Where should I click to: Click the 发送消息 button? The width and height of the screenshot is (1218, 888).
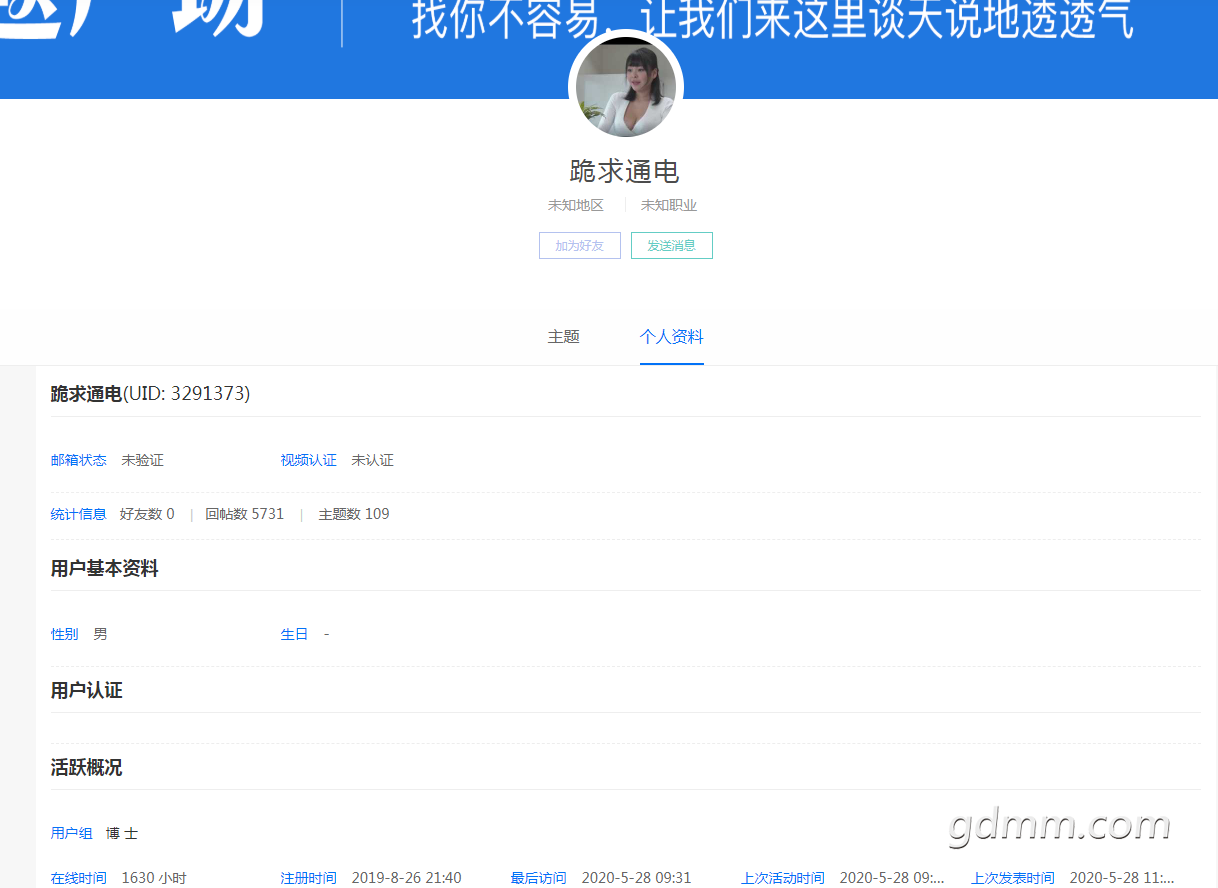click(x=672, y=245)
